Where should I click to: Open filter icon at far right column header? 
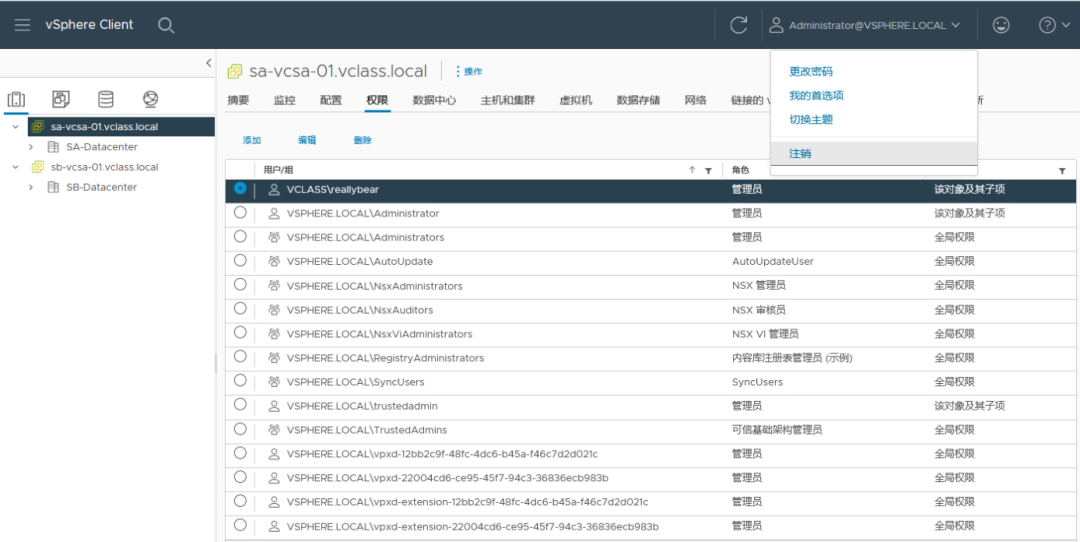[1062, 170]
